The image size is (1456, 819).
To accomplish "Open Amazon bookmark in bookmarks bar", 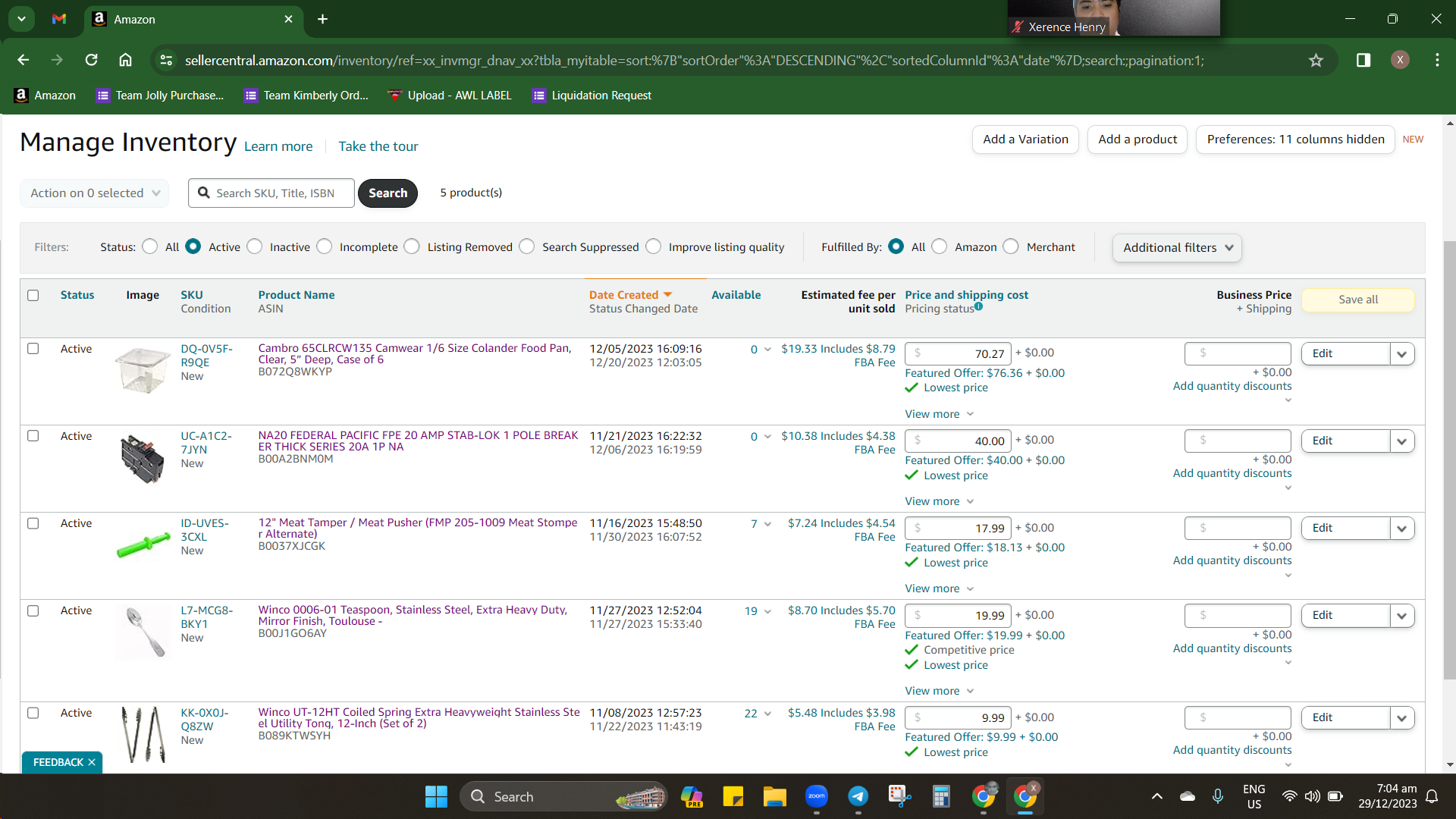I will pos(45,96).
